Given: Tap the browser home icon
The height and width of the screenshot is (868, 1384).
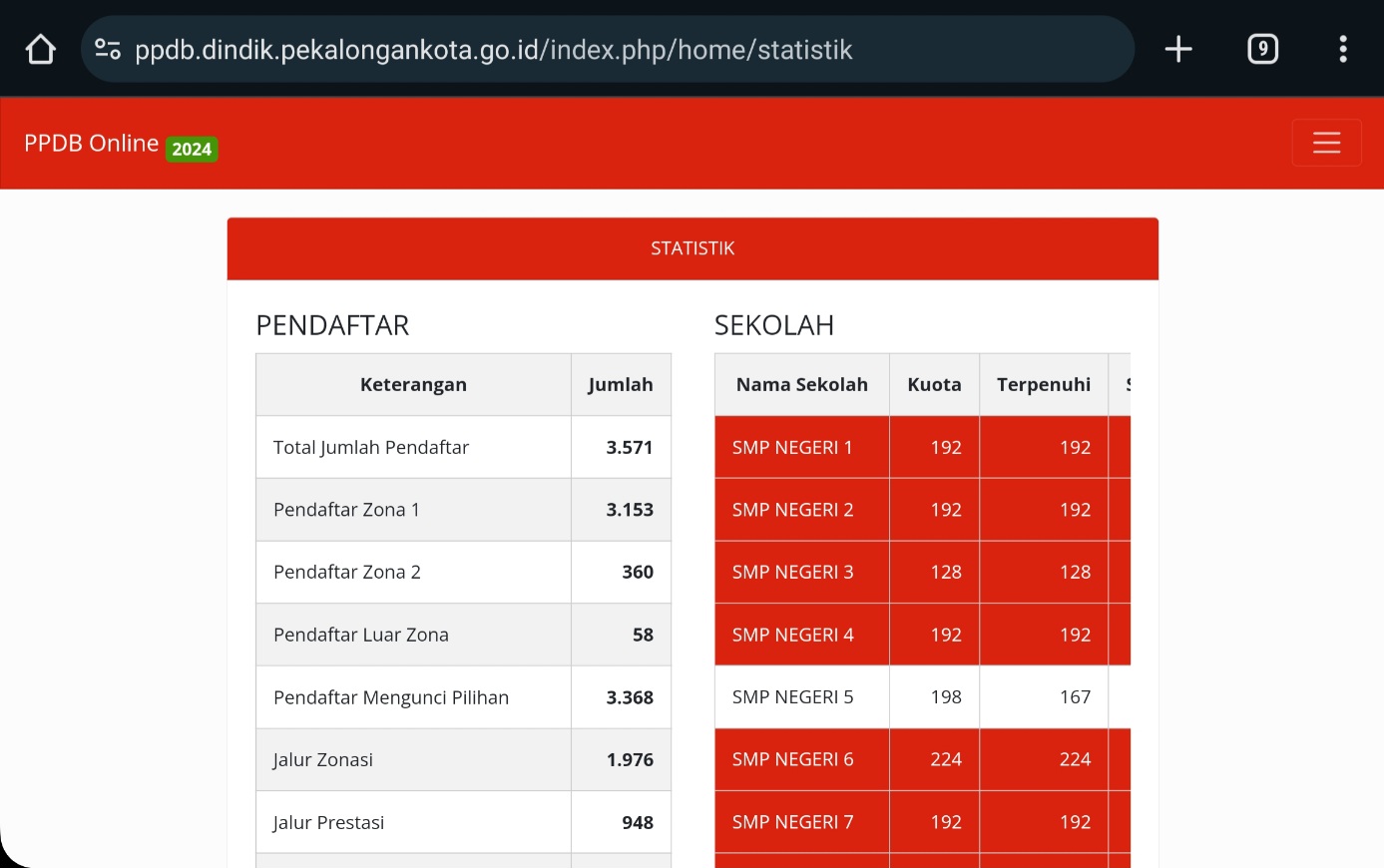Looking at the screenshot, I should coord(40,49).
